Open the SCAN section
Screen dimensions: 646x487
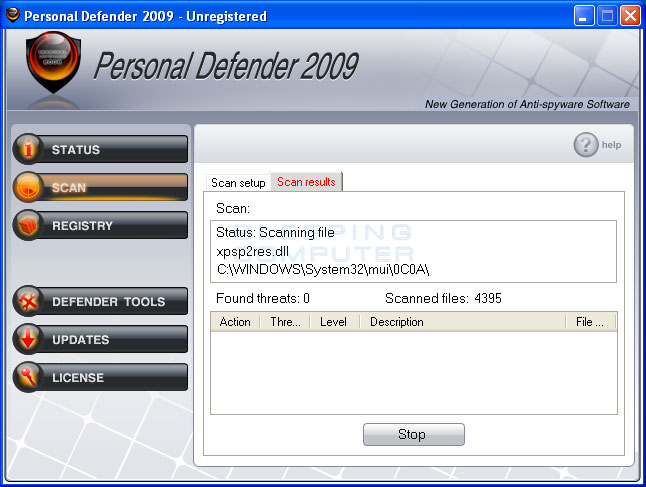click(x=100, y=187)
